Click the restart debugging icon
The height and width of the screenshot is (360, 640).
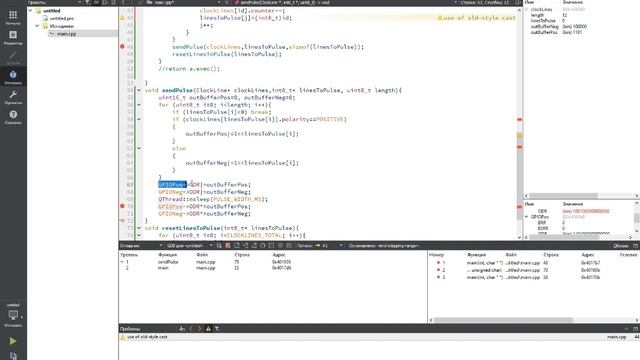point(263,246)
